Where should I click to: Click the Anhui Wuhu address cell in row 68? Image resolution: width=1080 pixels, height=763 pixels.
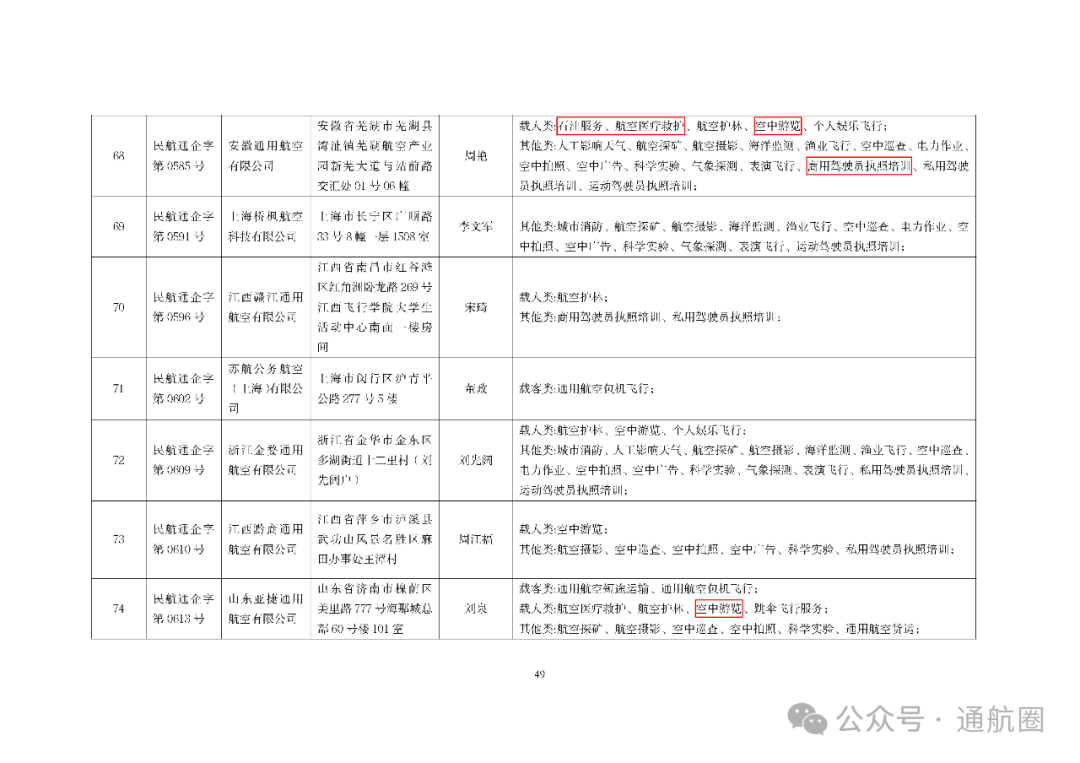375,156
